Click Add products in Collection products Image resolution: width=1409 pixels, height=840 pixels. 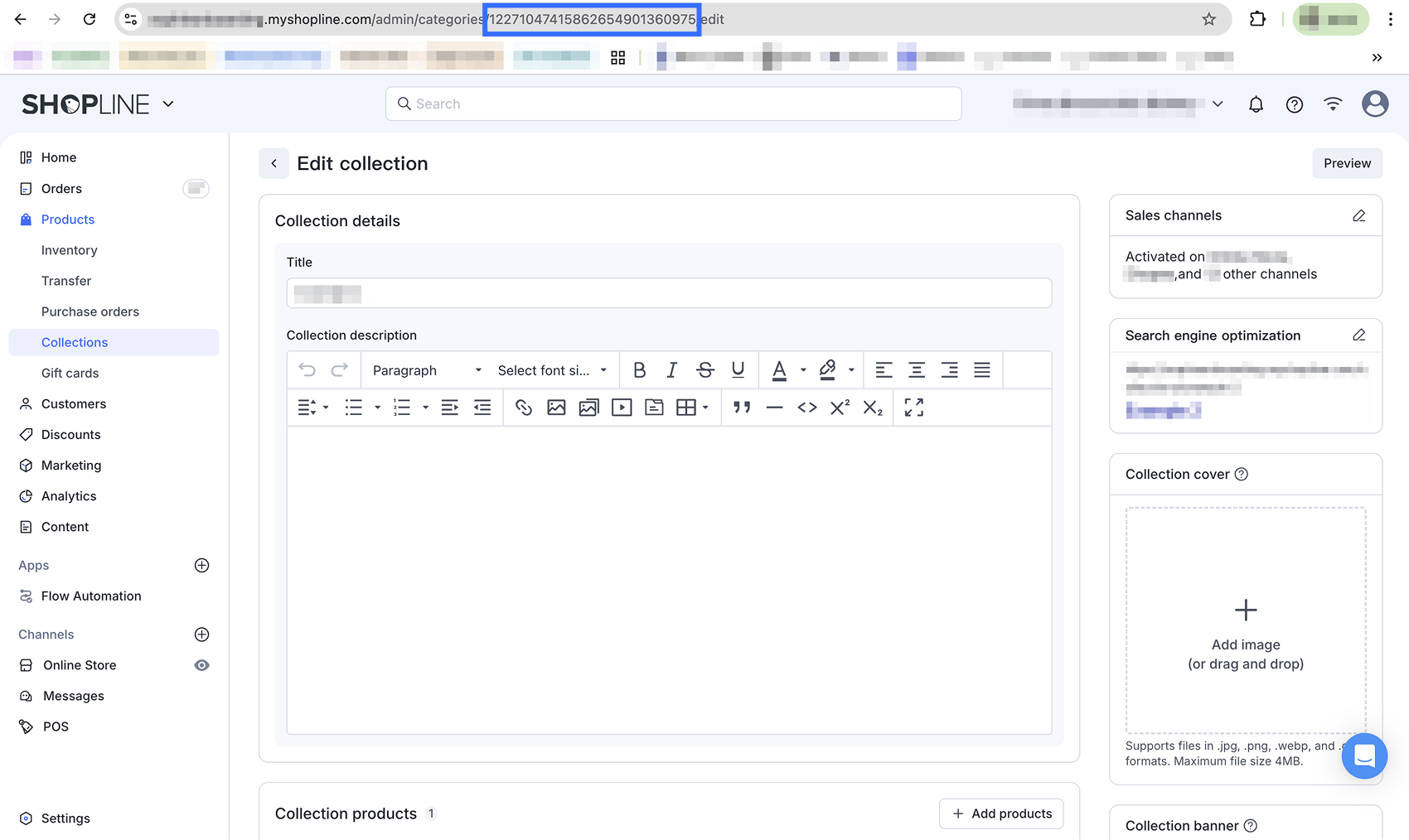coord(1001,813)
